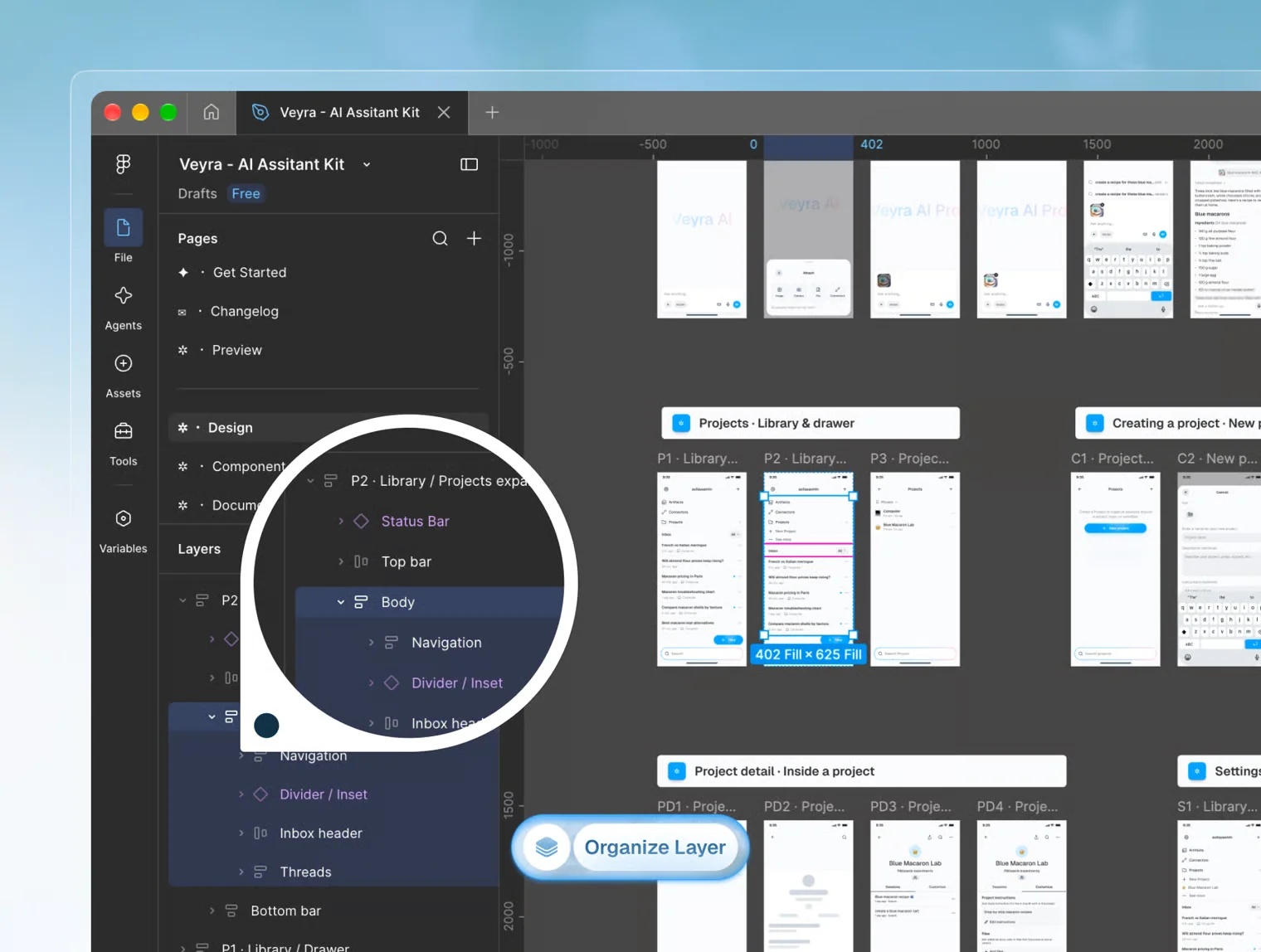
Task: Click the blue icon in Project detail section label
Action: click(x=677, y=771)
